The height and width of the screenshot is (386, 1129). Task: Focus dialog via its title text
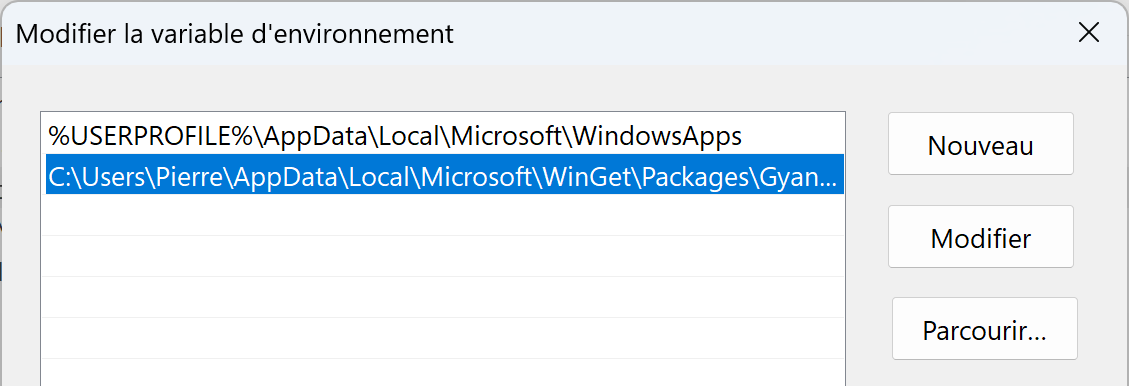(235, 34)
